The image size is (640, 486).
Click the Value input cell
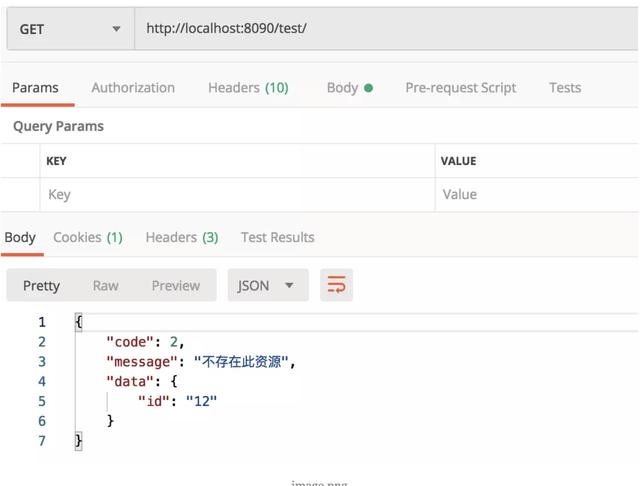(x=537, y=195)
